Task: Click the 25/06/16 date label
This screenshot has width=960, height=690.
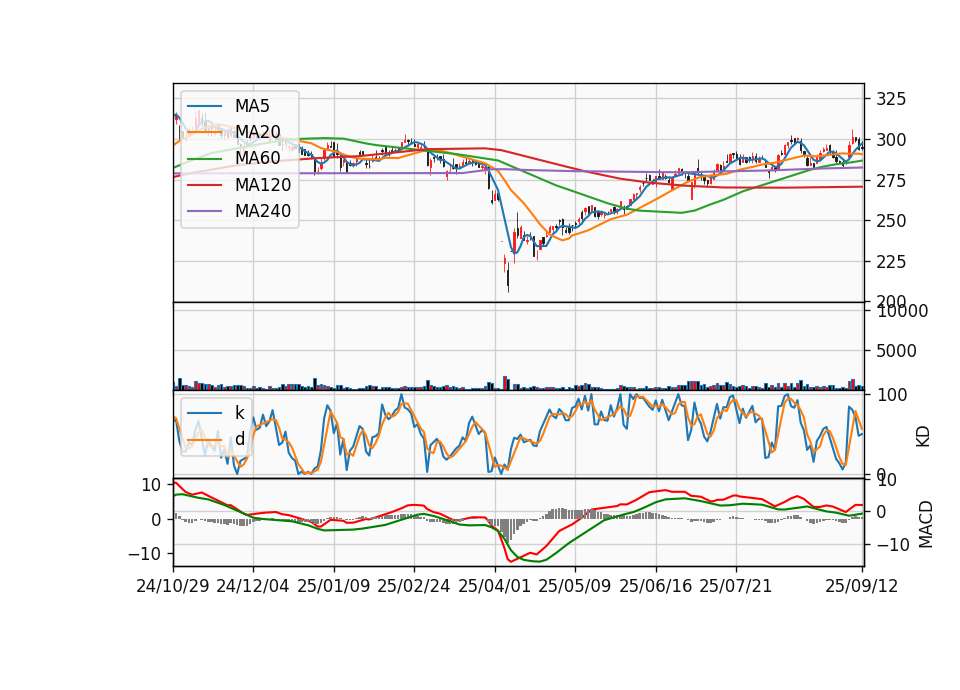Action: point(656,586)
